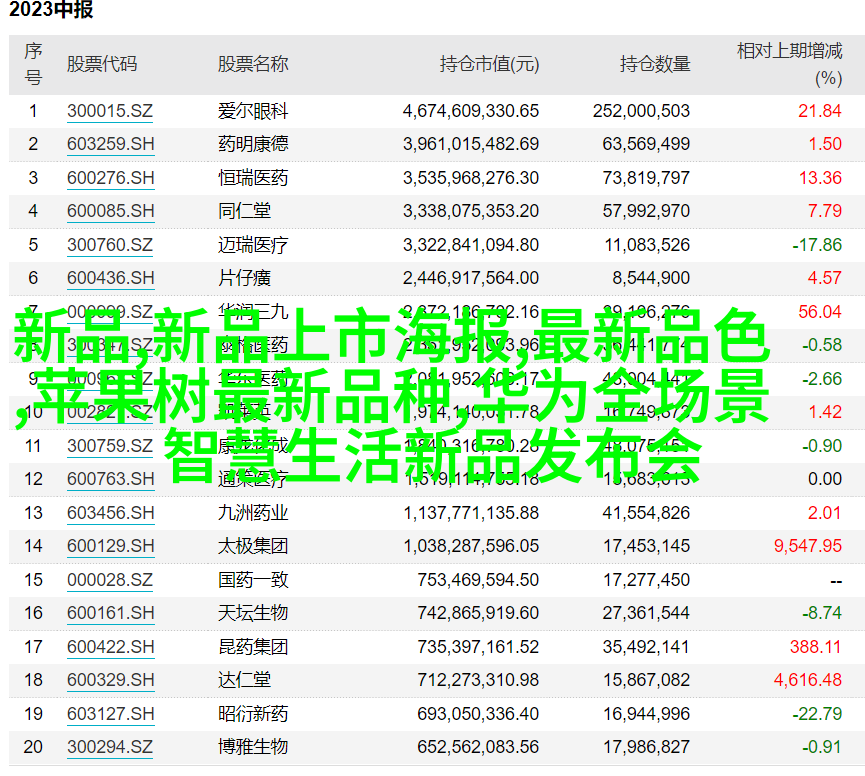Viewport: 865px width, 776px height.
Task: Click holding quantity 252,000,503
Action: pyautogui.click(x=641, y=111)
